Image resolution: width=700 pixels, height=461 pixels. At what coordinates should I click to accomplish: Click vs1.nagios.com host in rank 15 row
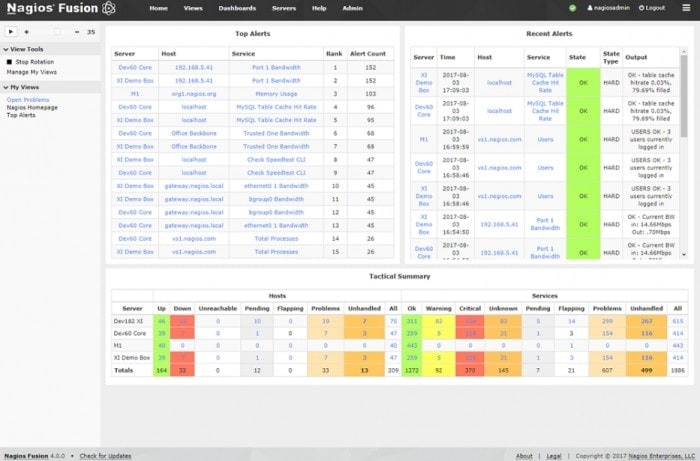click(x=194, y=252)
